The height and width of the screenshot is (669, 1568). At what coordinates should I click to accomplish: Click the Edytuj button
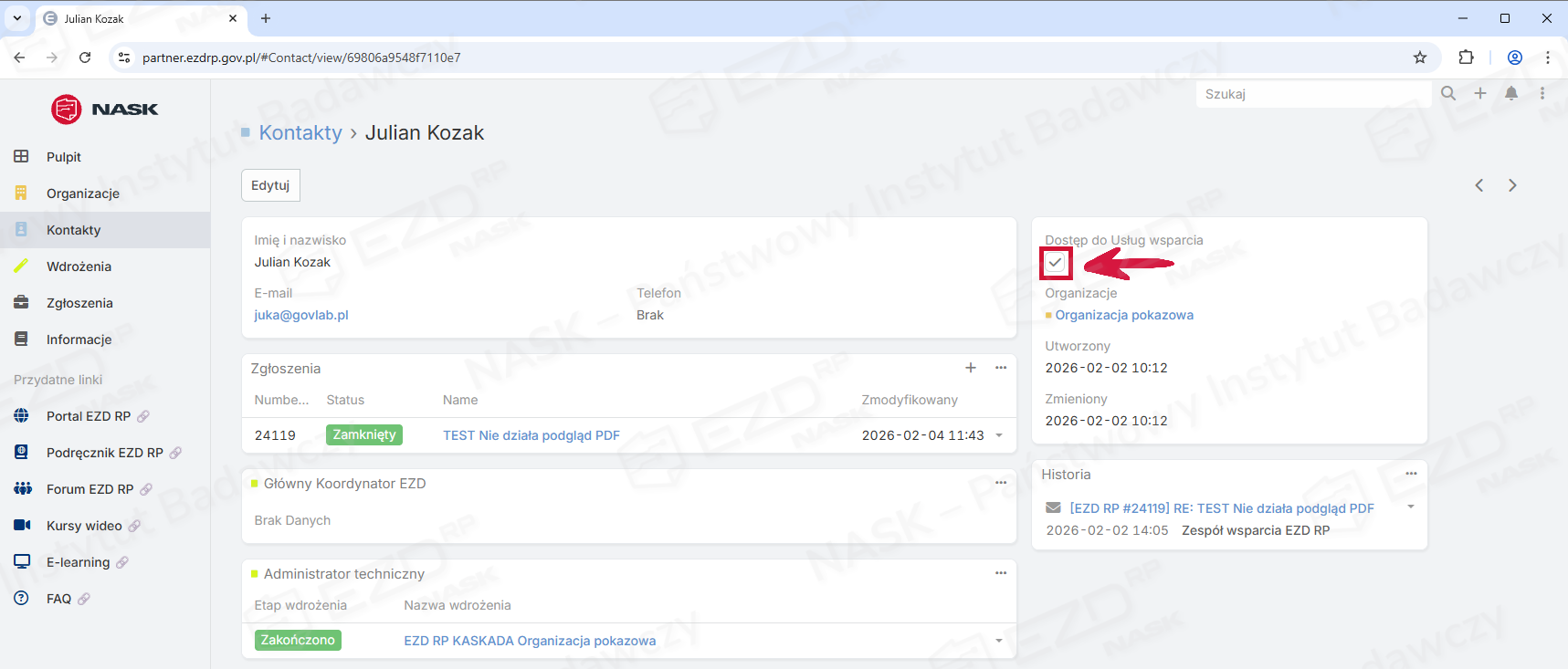click(270, 185)
